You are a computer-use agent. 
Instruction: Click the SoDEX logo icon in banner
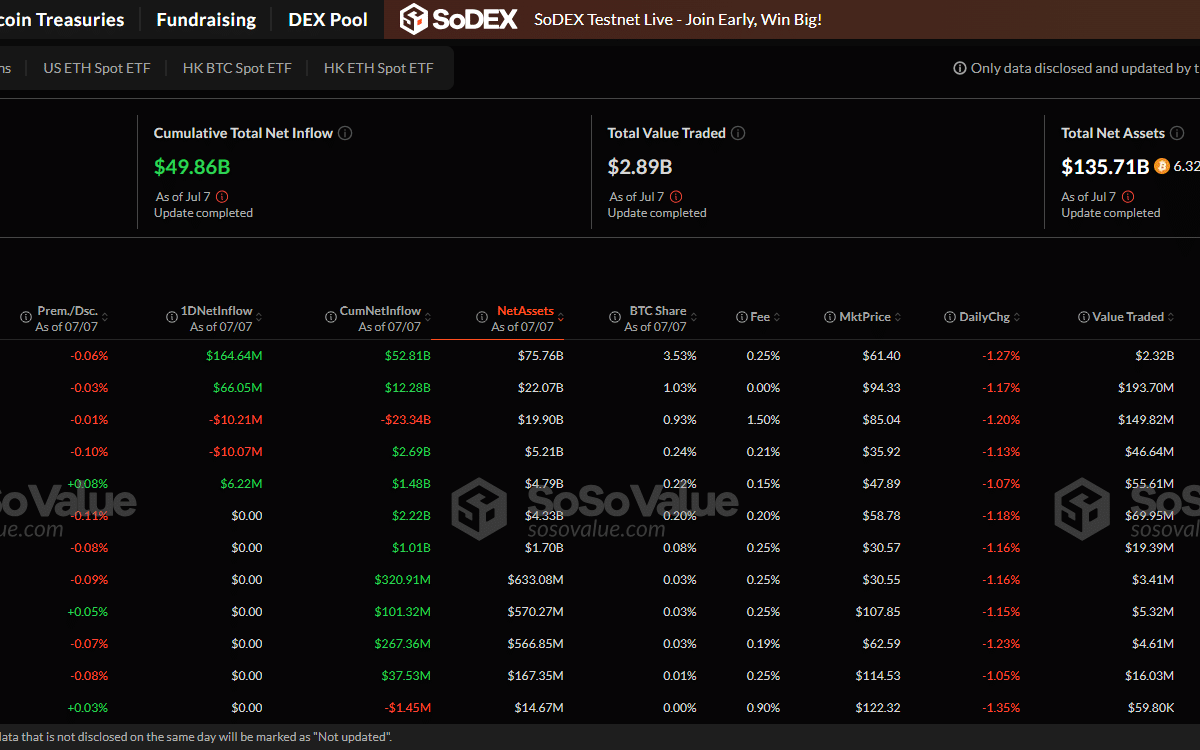(x=415, y=19)
